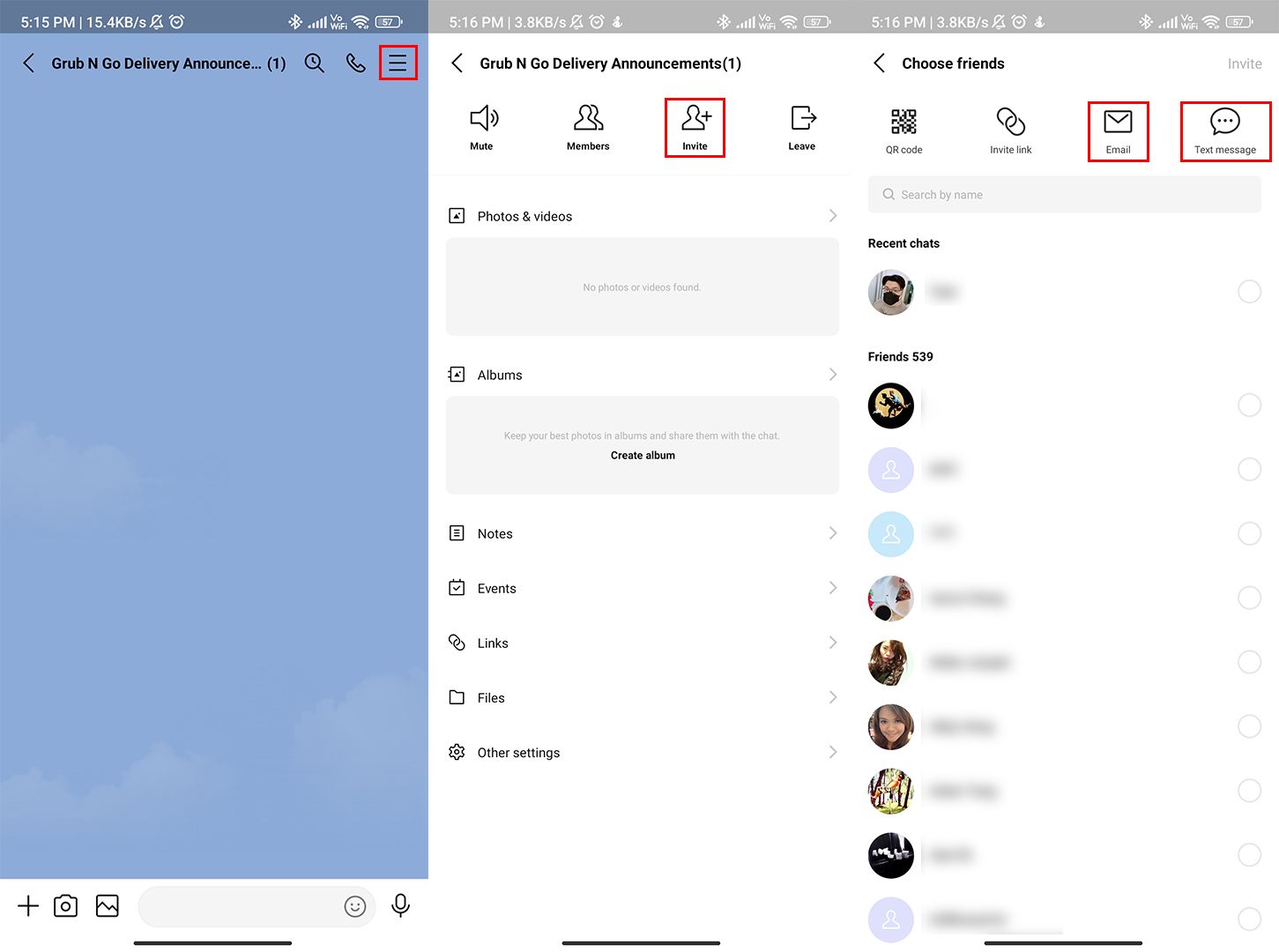Invite by Text message
Image resolution: width=1279 pixels, height=952 pixels.
tap(1225, 131)
